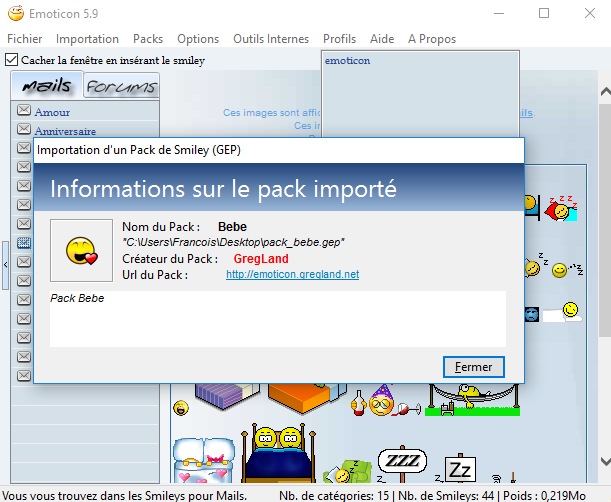Open the A Propos menu
The width and height of the screenshot is (611, 502).
pyautogui.click(x=432, y=39)
